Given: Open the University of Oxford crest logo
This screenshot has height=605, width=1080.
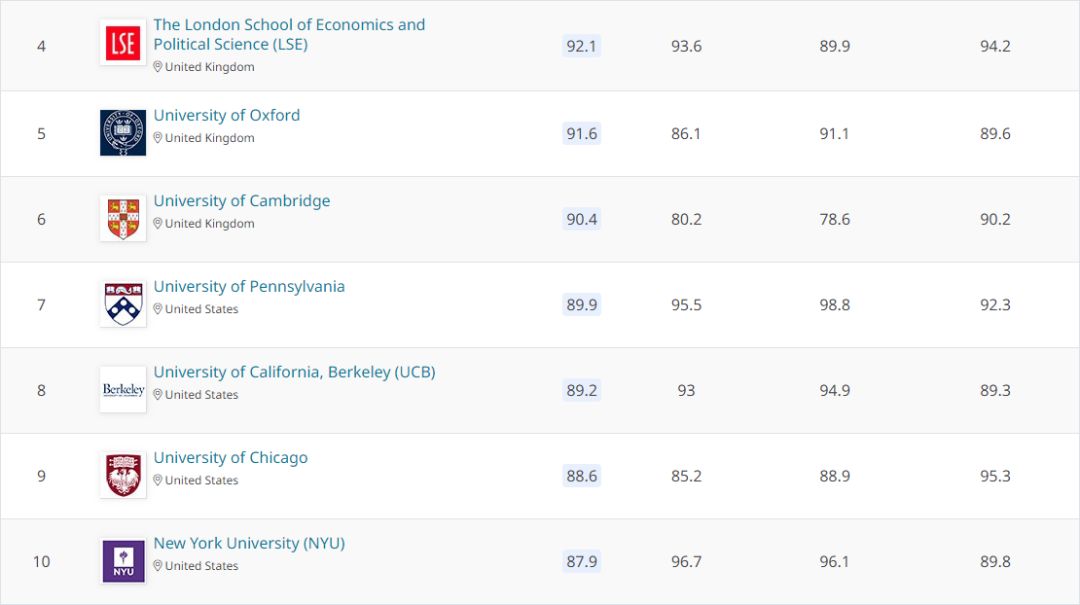Looking at the screenshot, I should tap(123, 132).
